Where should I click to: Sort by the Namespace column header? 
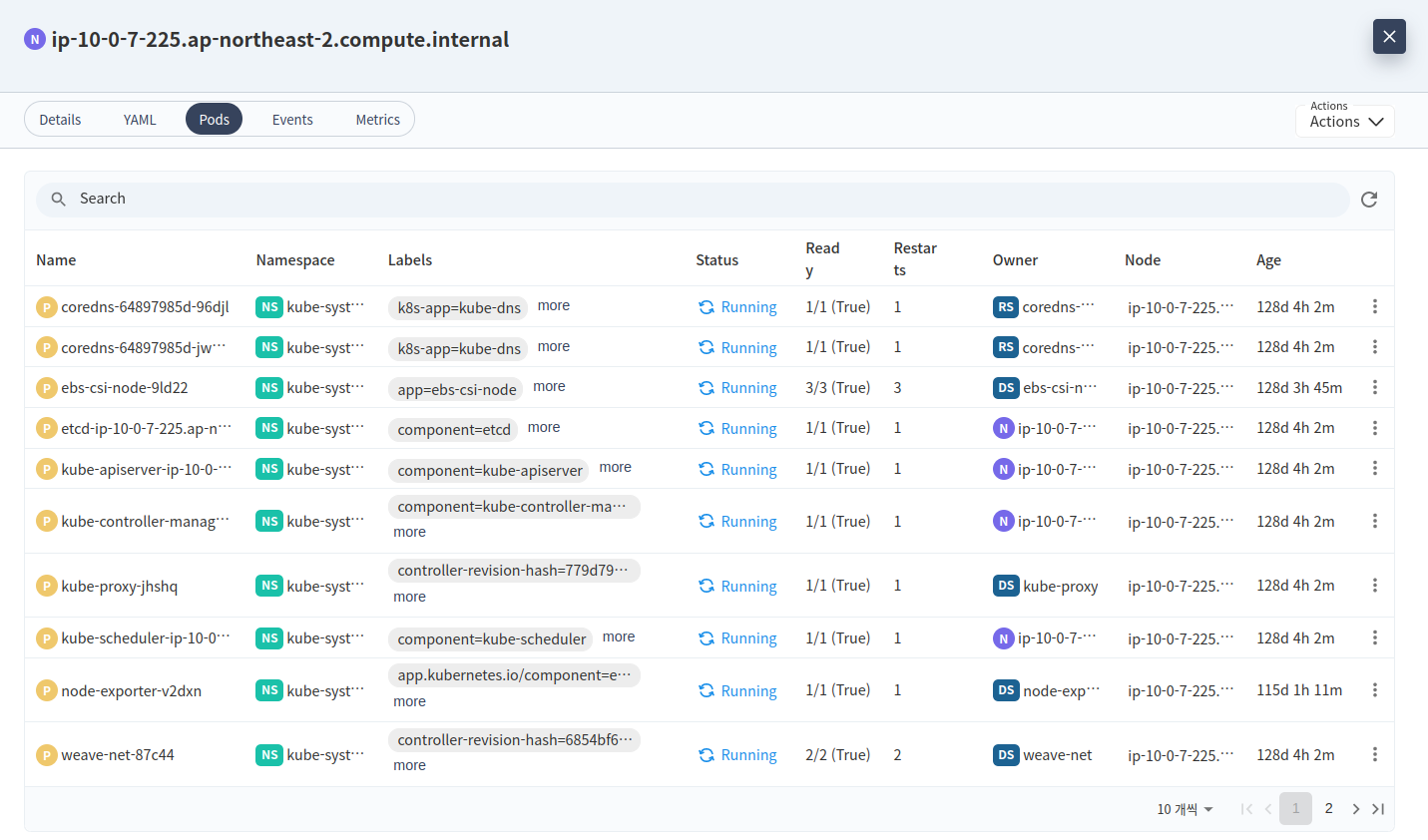[x=295, y=260]
